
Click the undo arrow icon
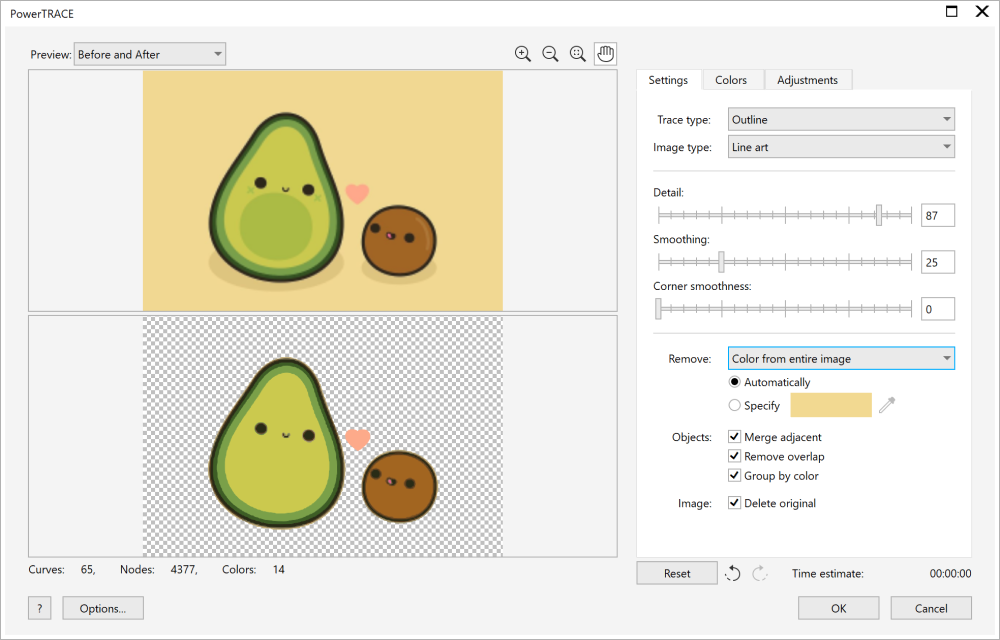[x=733, y=574]
